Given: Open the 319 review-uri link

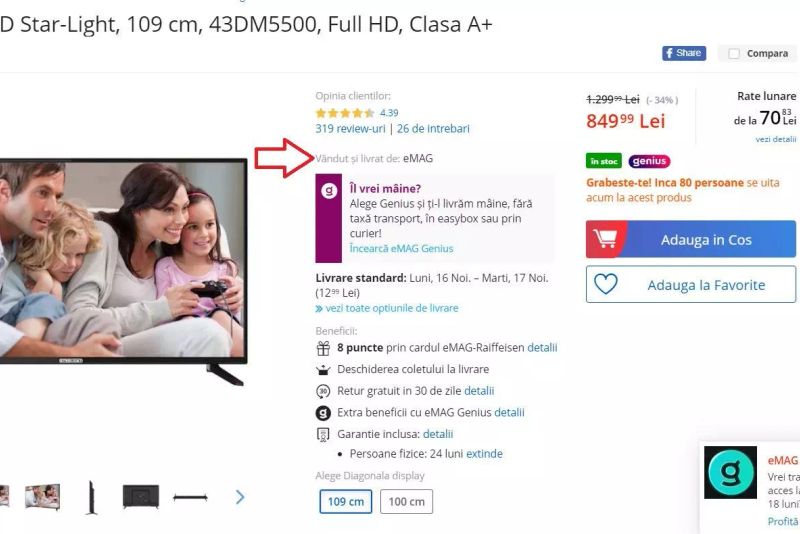Looking at the screenshot, I should point(350,129).
